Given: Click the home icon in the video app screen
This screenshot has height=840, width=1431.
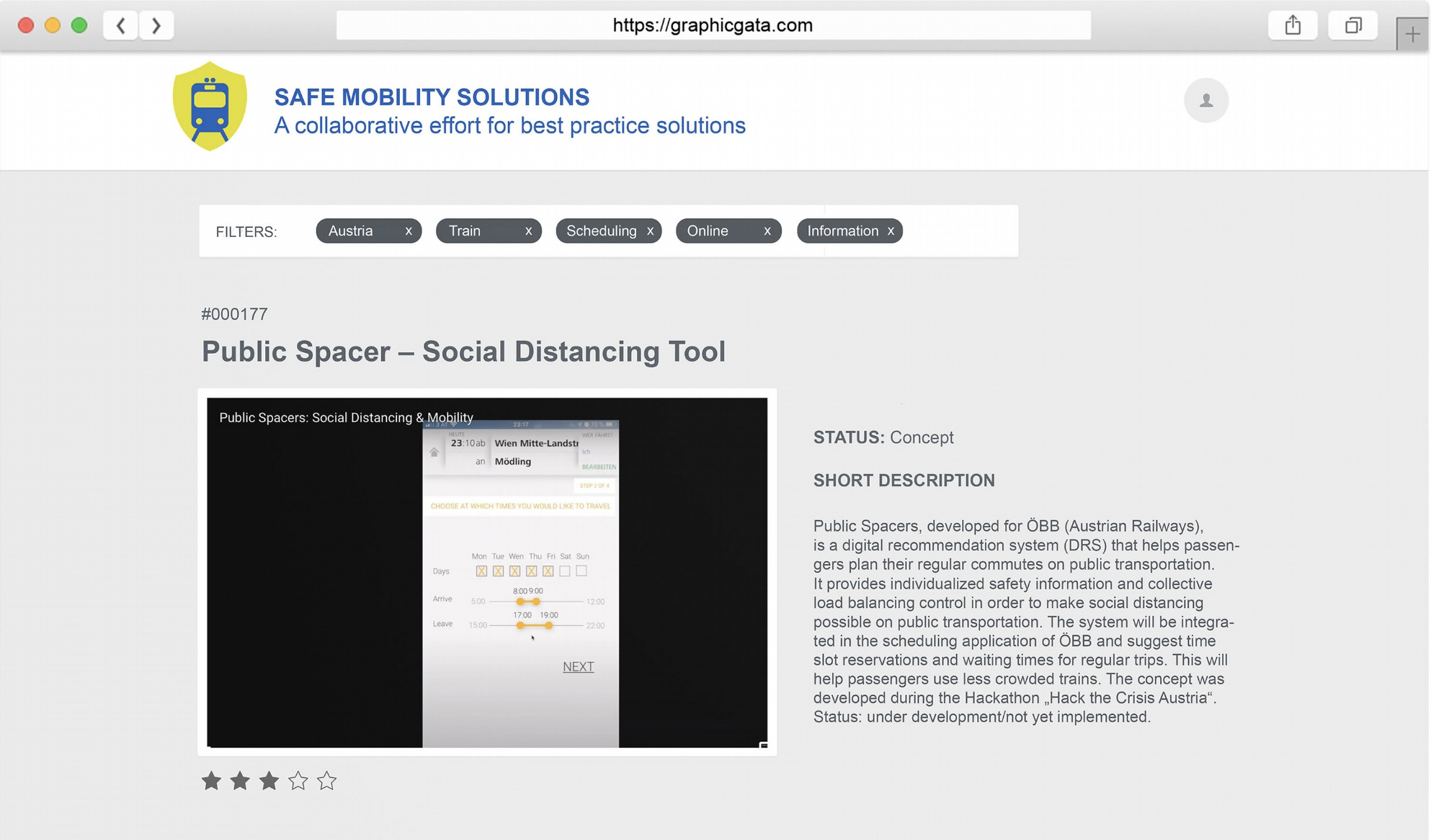Looking at the screenshot, I should (434, 452).
